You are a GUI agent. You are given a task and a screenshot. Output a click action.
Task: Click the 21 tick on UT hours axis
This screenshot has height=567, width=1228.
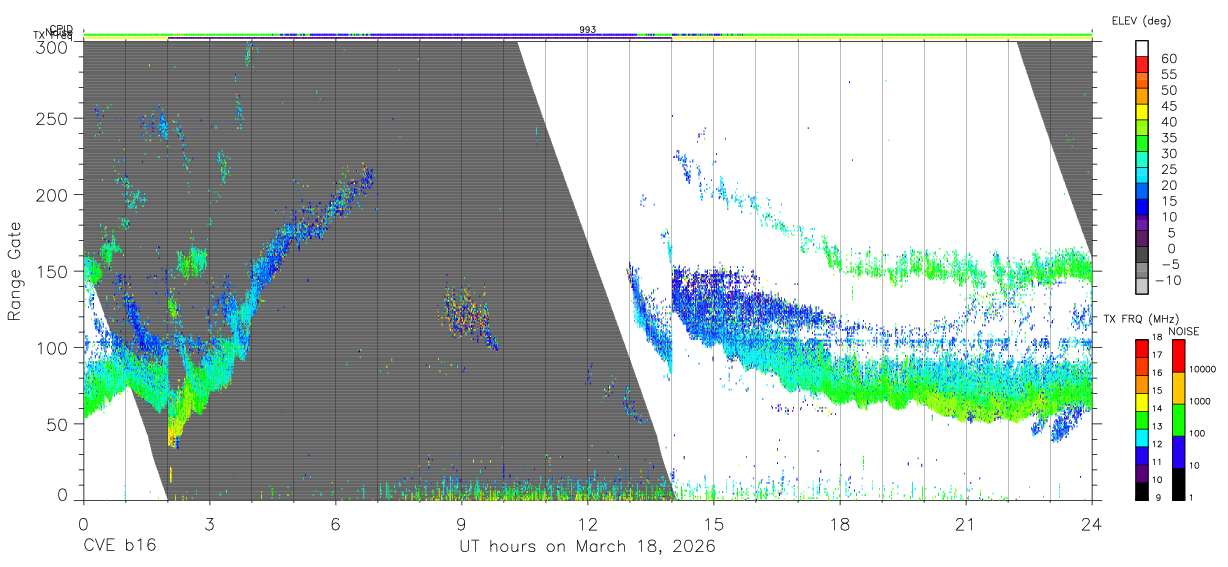966,524
